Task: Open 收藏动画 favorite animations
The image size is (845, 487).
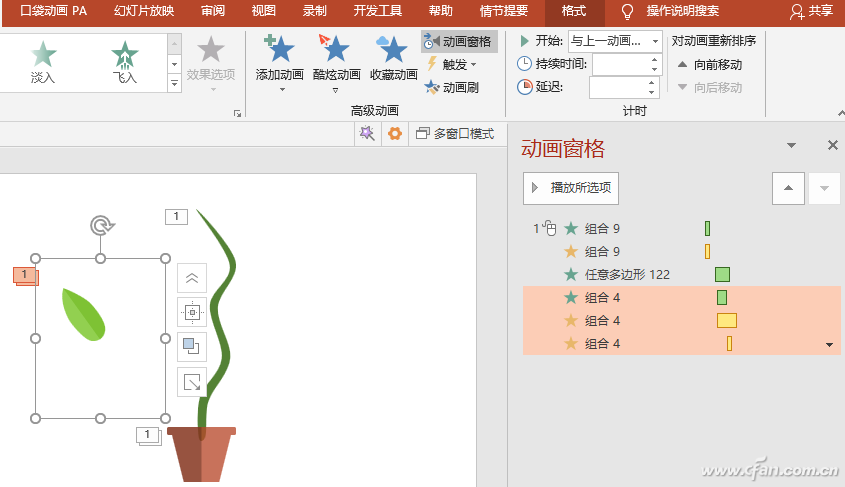Action: (x=393, y=59)
